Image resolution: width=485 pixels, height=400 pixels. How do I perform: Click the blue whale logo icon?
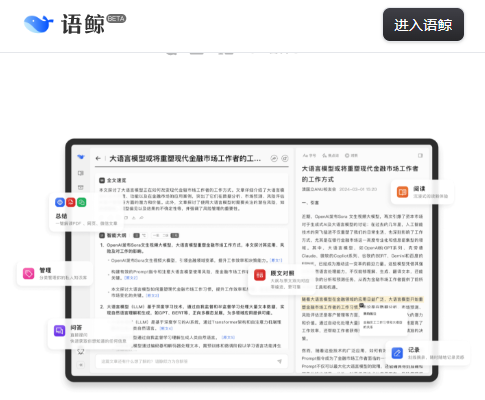click(x=39, y=24)
